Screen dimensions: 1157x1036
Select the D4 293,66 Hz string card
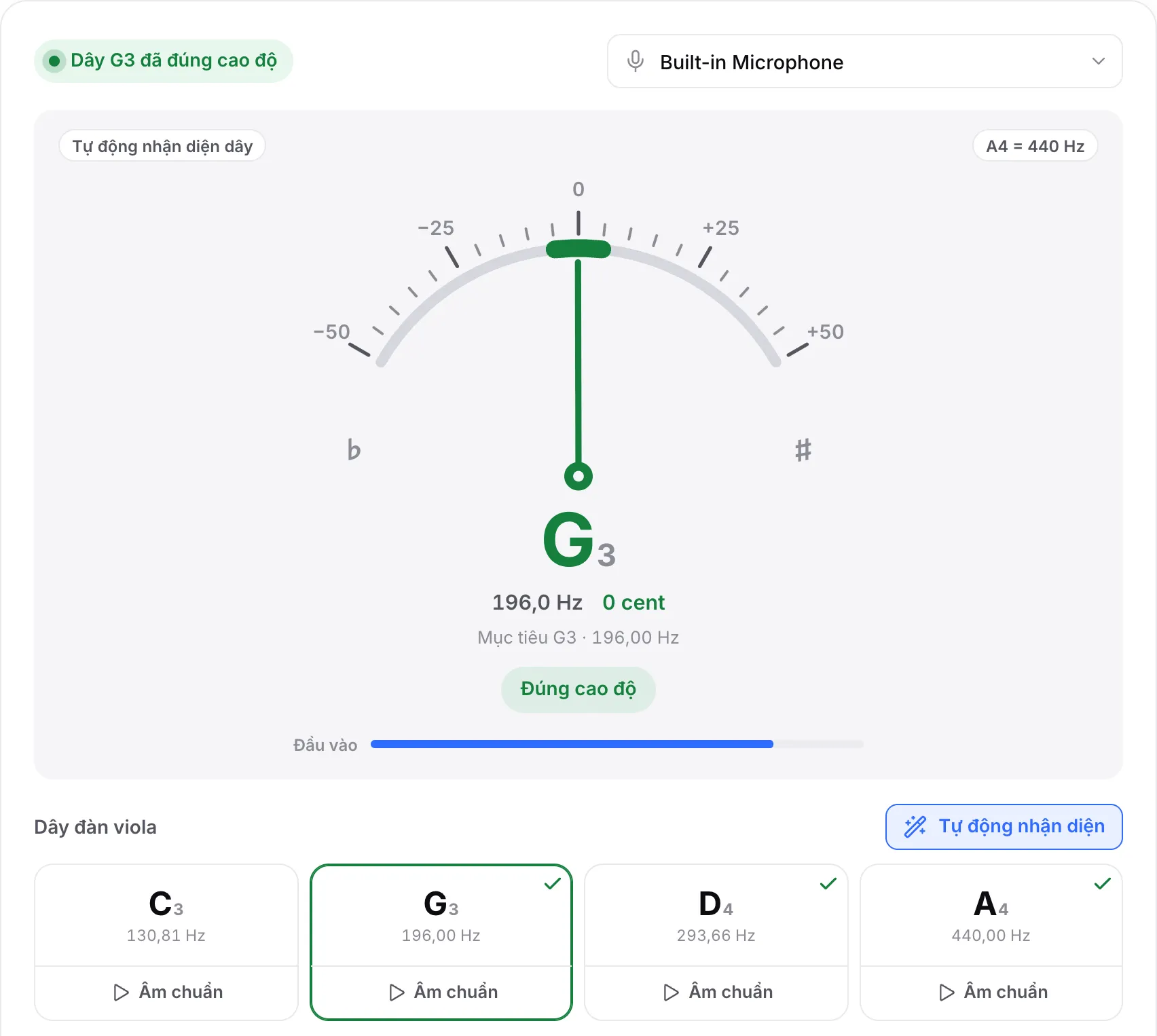[x=716, y=915]
